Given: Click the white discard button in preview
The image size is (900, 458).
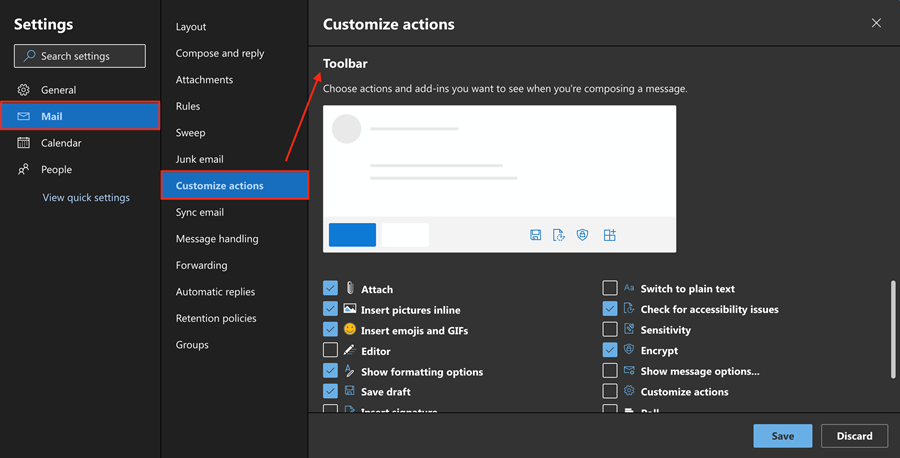Looking at the screenshot, I should pos(405,235).
